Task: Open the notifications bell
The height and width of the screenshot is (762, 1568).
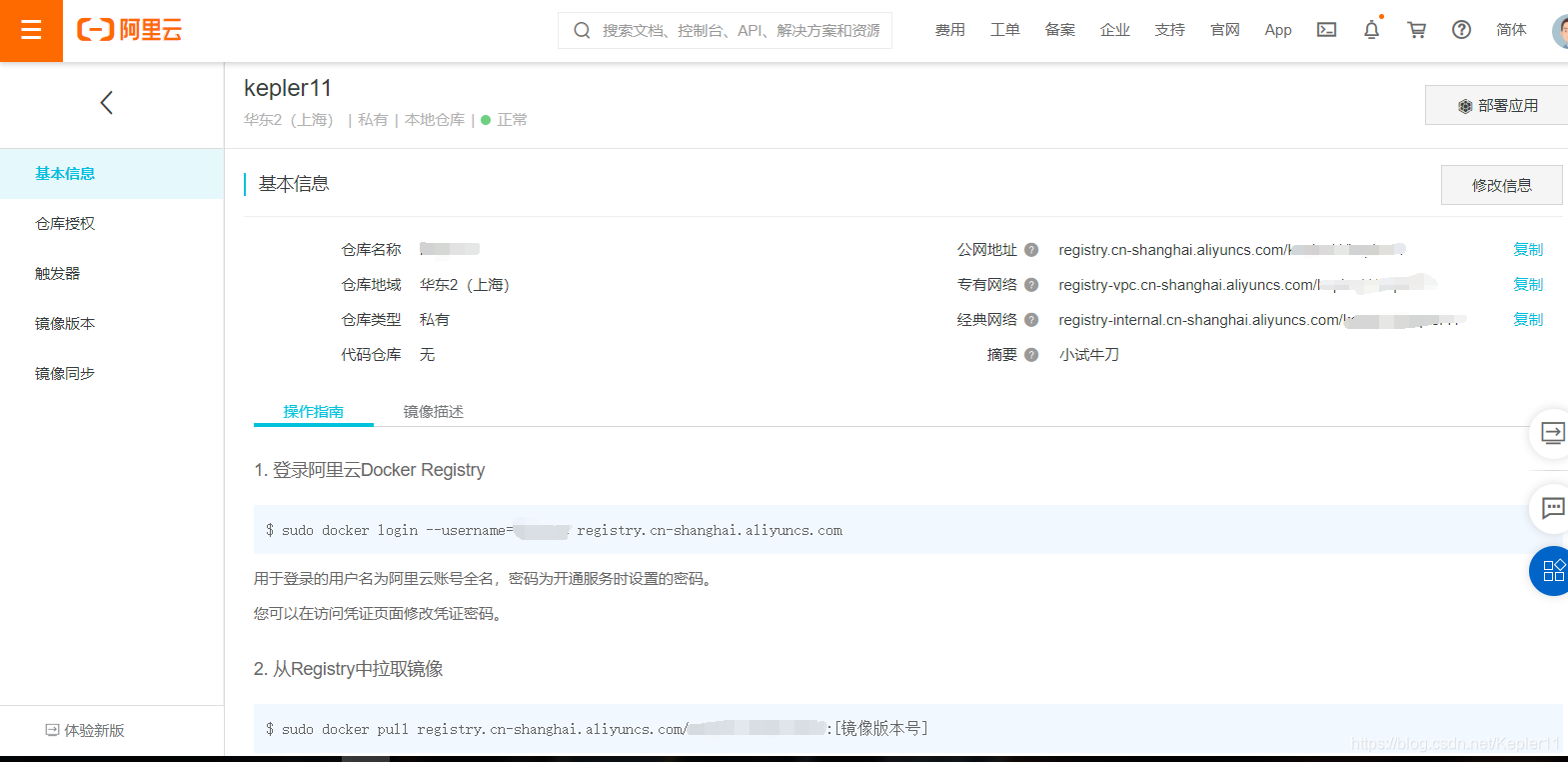Action: (1371, 30)
